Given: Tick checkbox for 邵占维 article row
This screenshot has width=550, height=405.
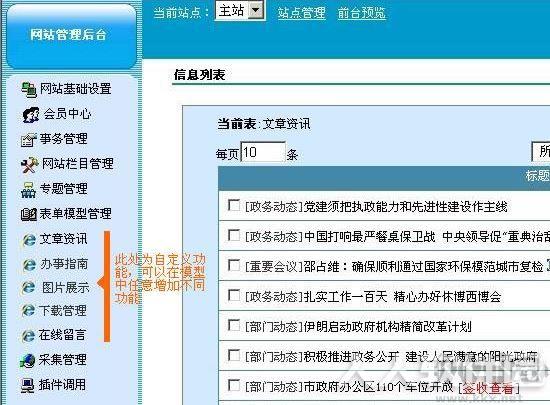Looking at the screenshot, I should coord(234,265).
